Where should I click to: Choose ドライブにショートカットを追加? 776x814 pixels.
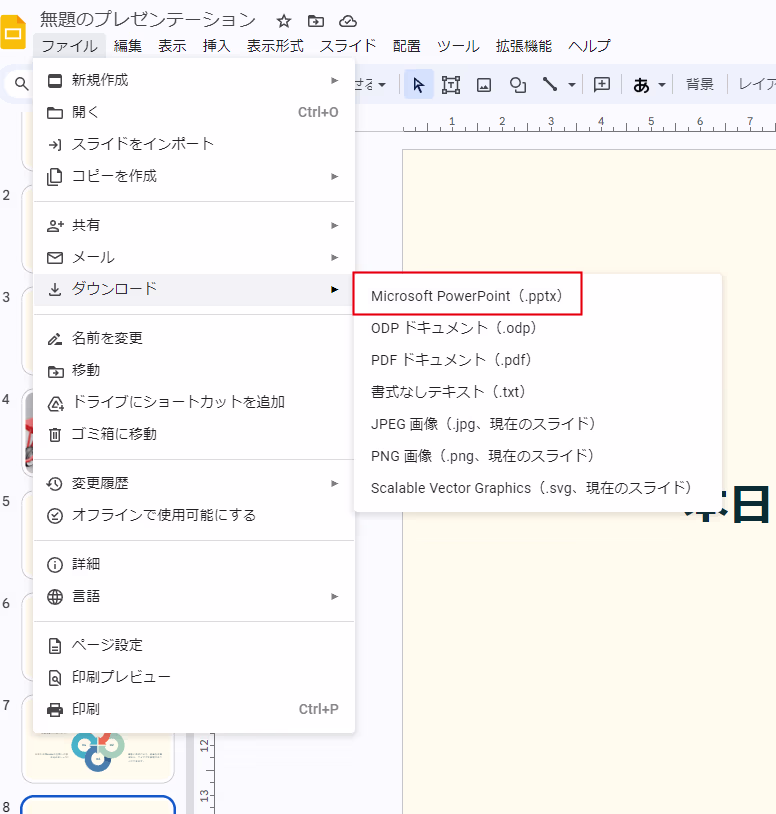pyautogui.click(x=194, y=402)
